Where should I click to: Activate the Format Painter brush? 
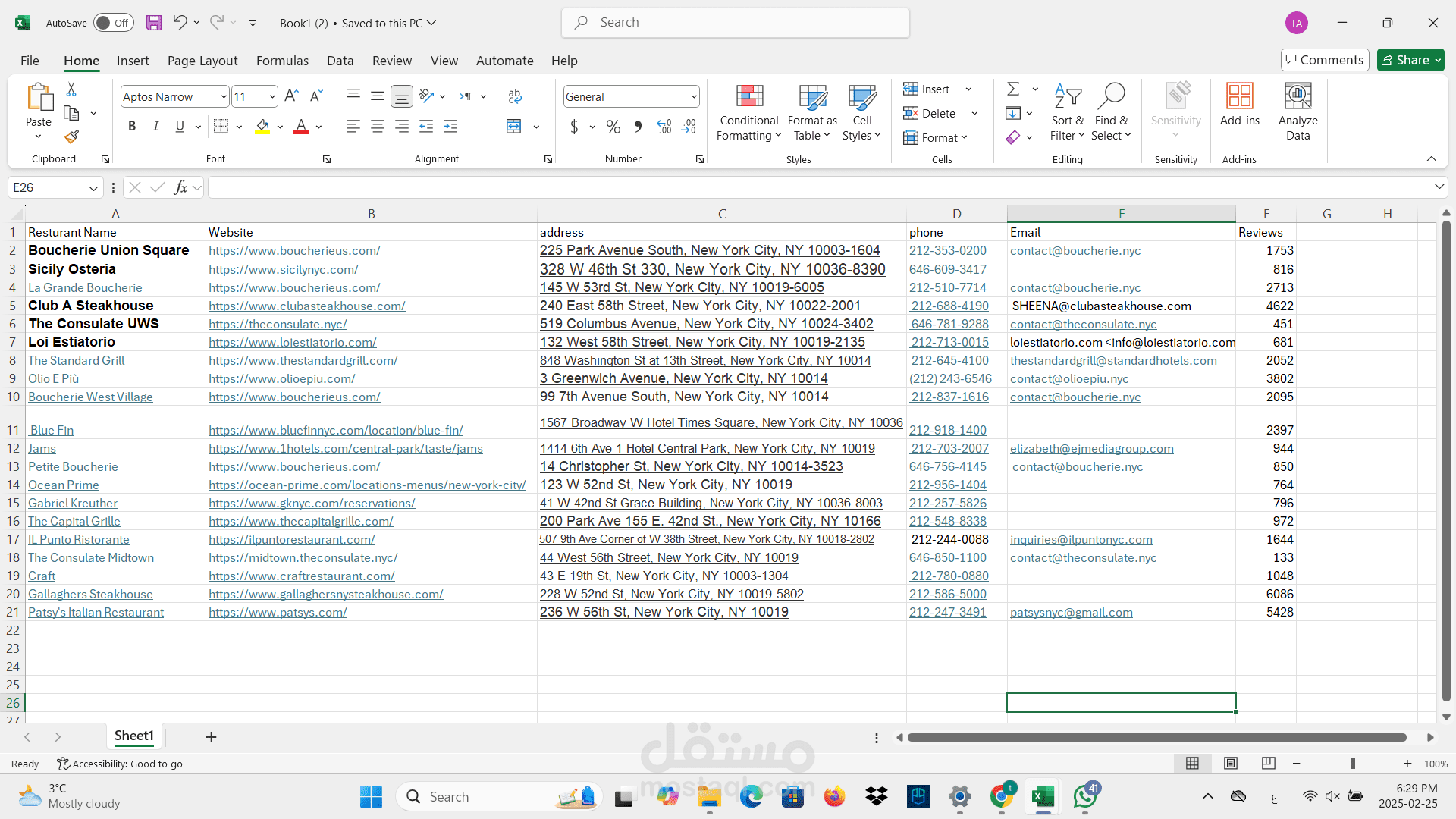[71, 137]
